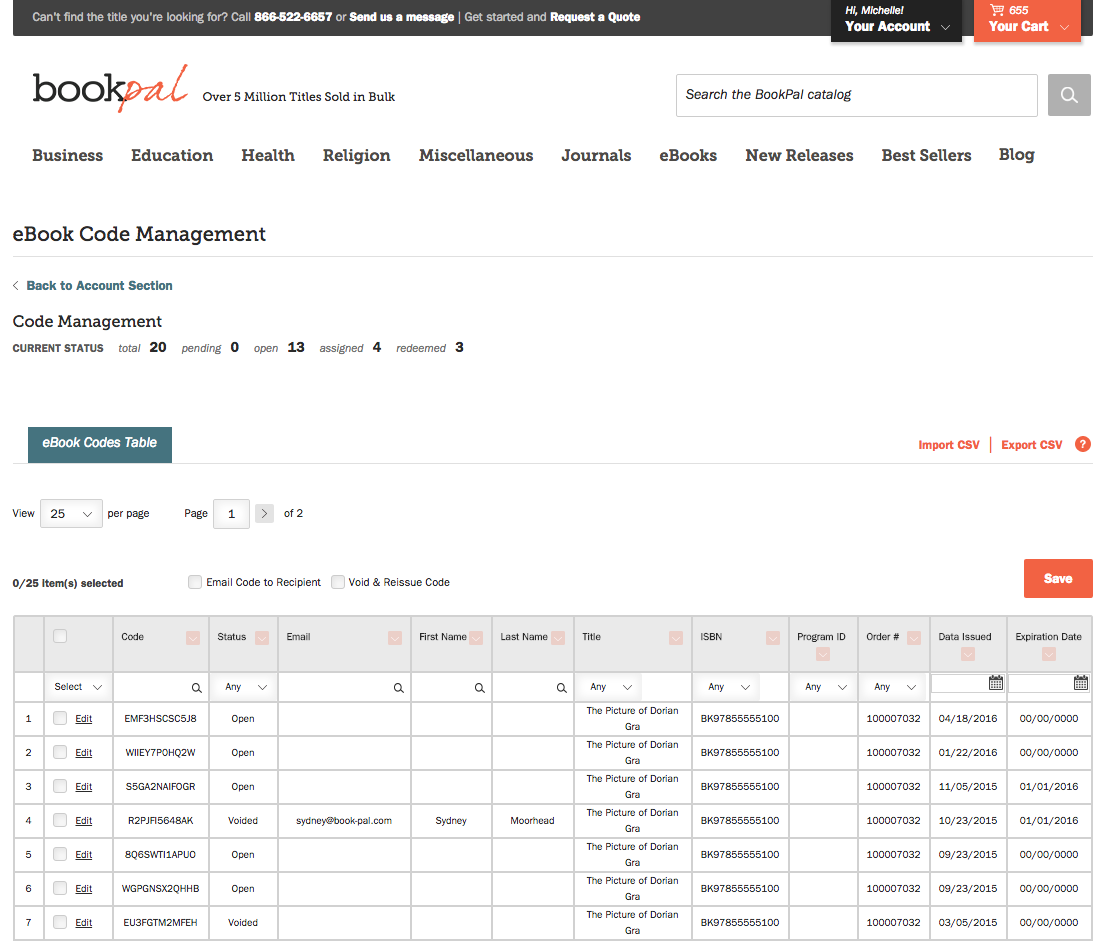
Task: Click the Program ID column sort arrow
Action: pos(823,654)
